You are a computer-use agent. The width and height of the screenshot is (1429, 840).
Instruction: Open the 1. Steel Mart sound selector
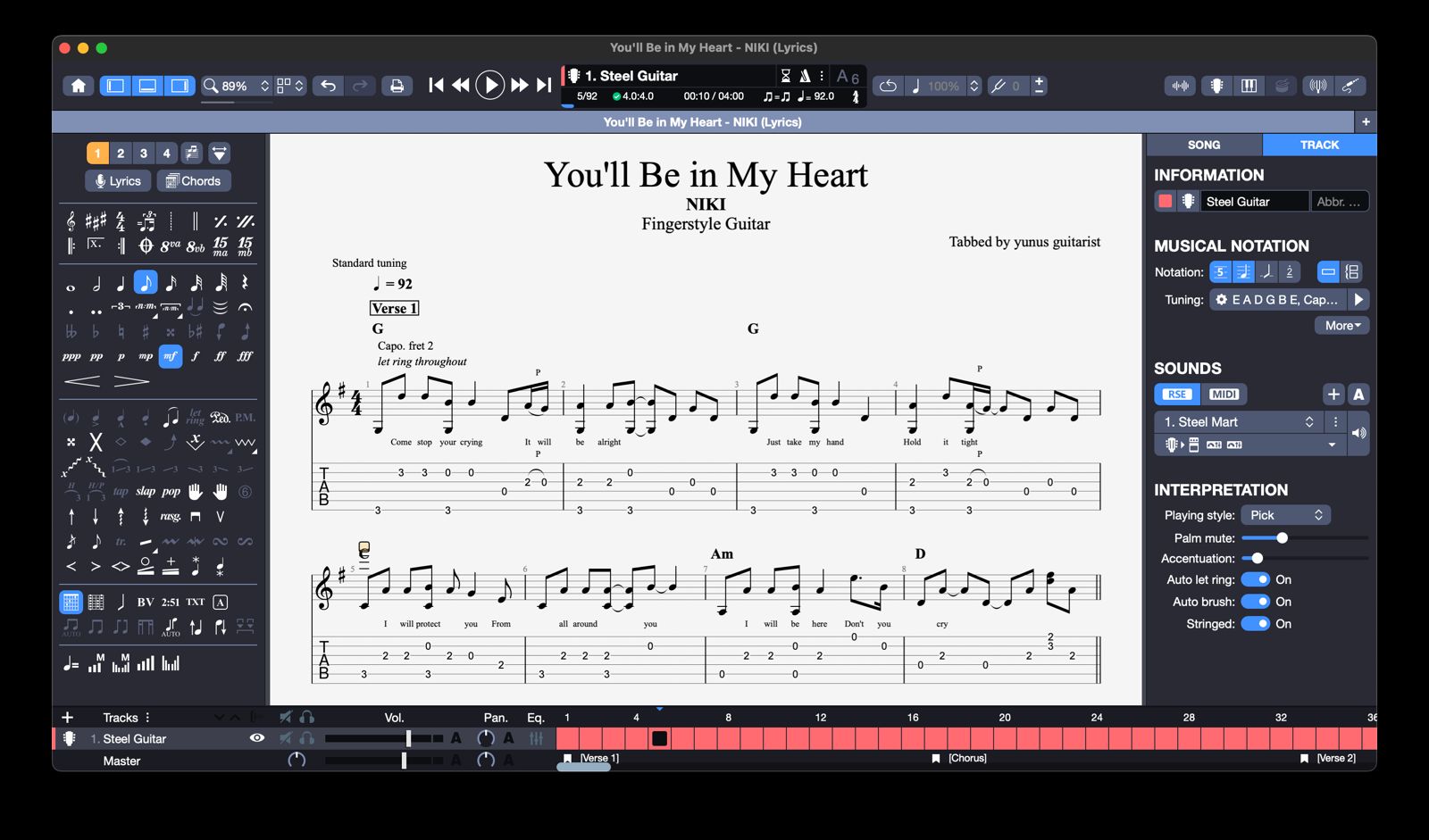[x=1239, y=421]
